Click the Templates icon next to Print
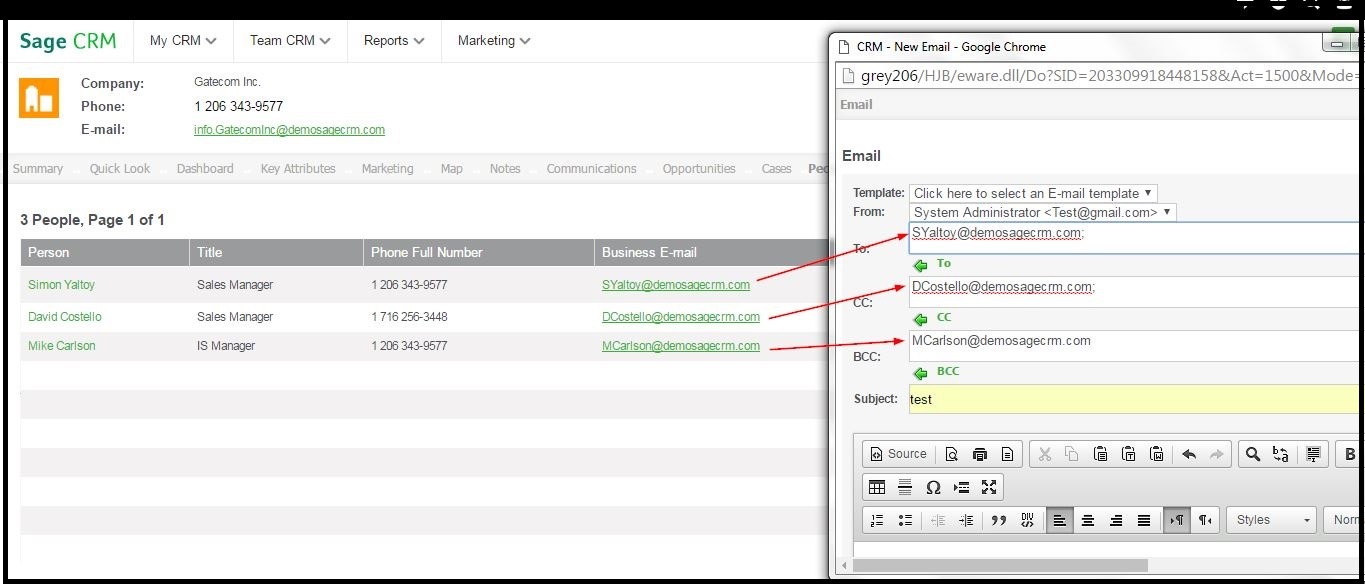The image size is (1365, 584). pyautogui.click(x=1007, y=454)
